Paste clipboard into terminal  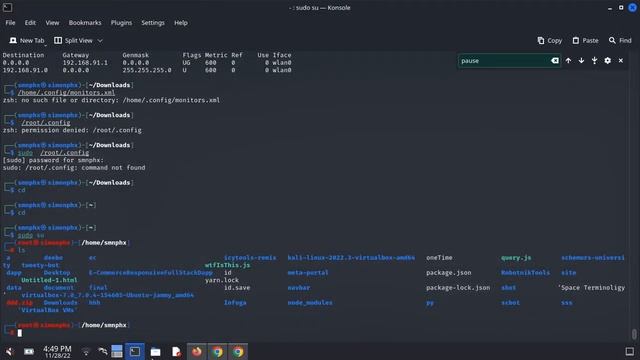585,40
